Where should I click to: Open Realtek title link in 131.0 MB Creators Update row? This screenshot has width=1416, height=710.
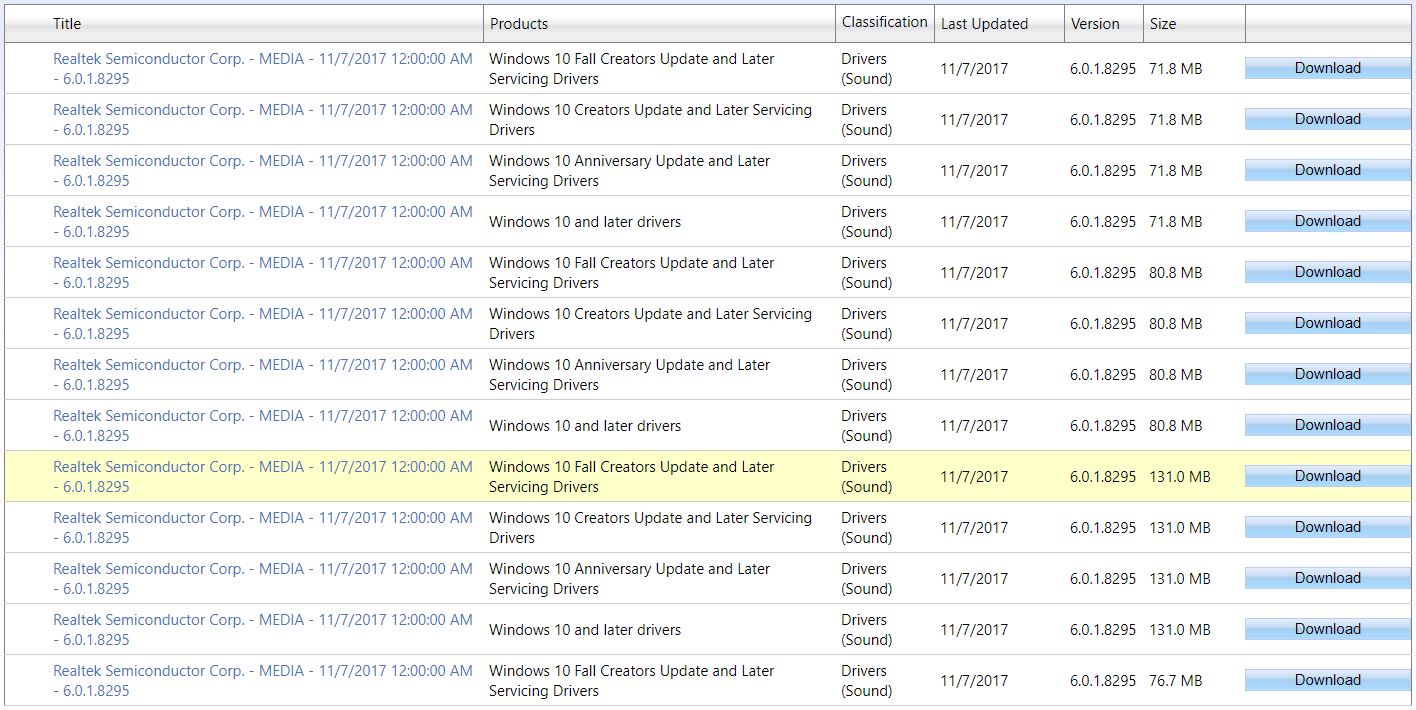(263, 528)
